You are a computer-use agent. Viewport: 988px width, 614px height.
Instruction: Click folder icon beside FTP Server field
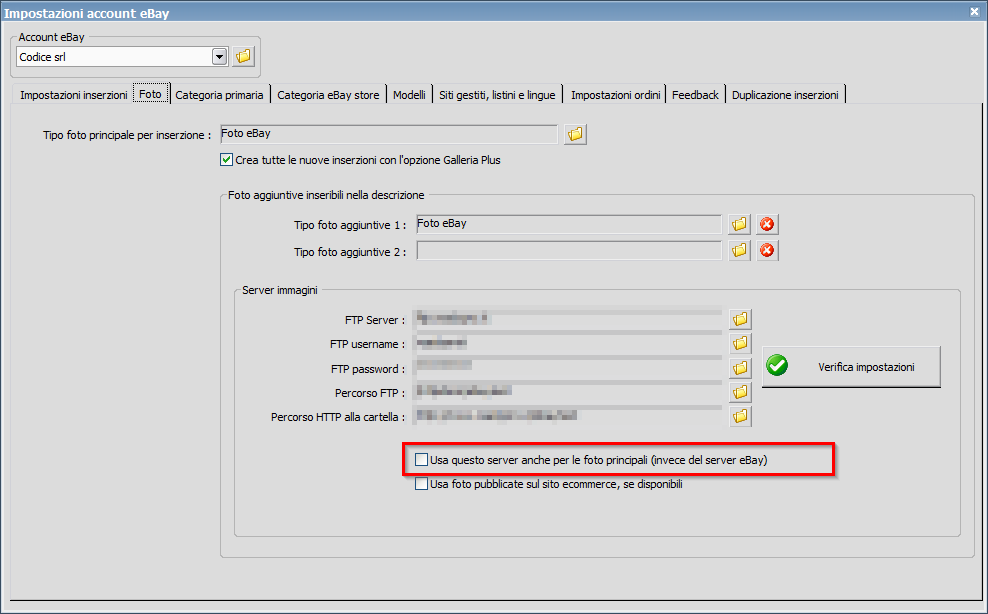pos(740,319)
